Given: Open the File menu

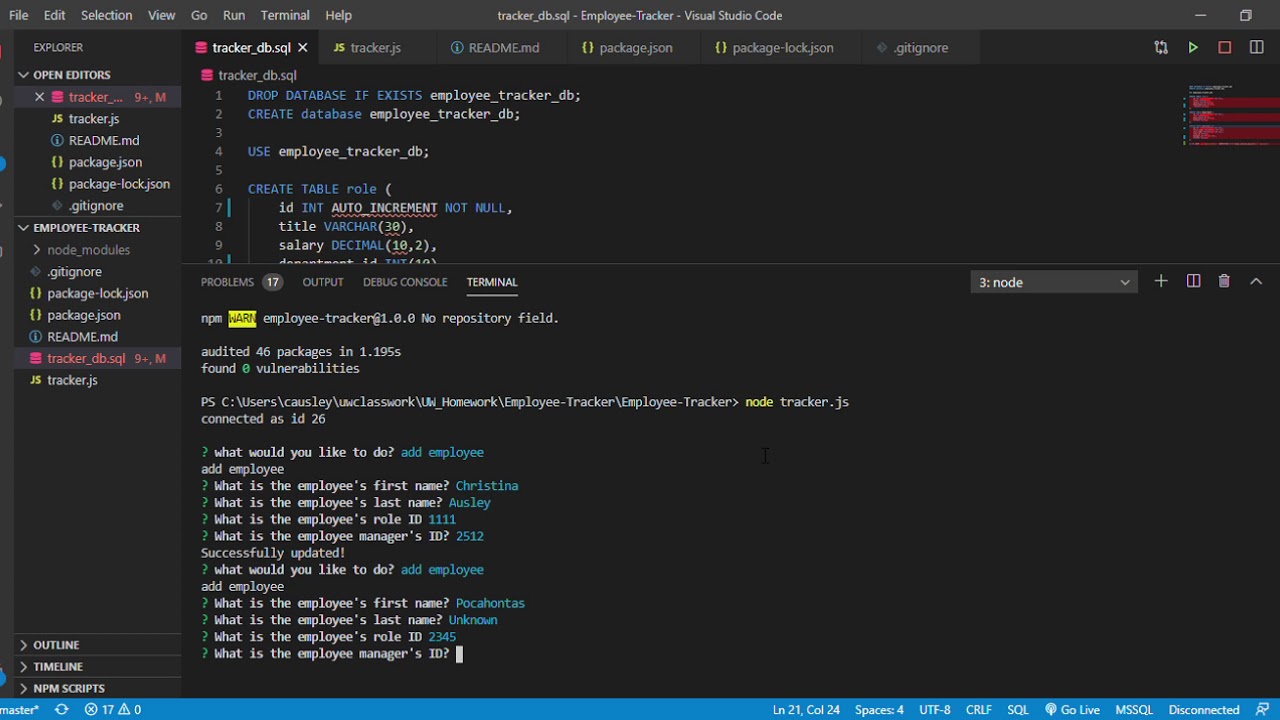Looking at the screenshot, I should coord(19,15).
